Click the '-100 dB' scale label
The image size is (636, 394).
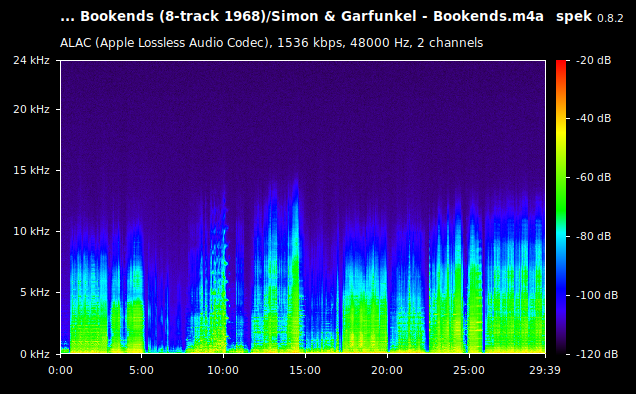597,295
